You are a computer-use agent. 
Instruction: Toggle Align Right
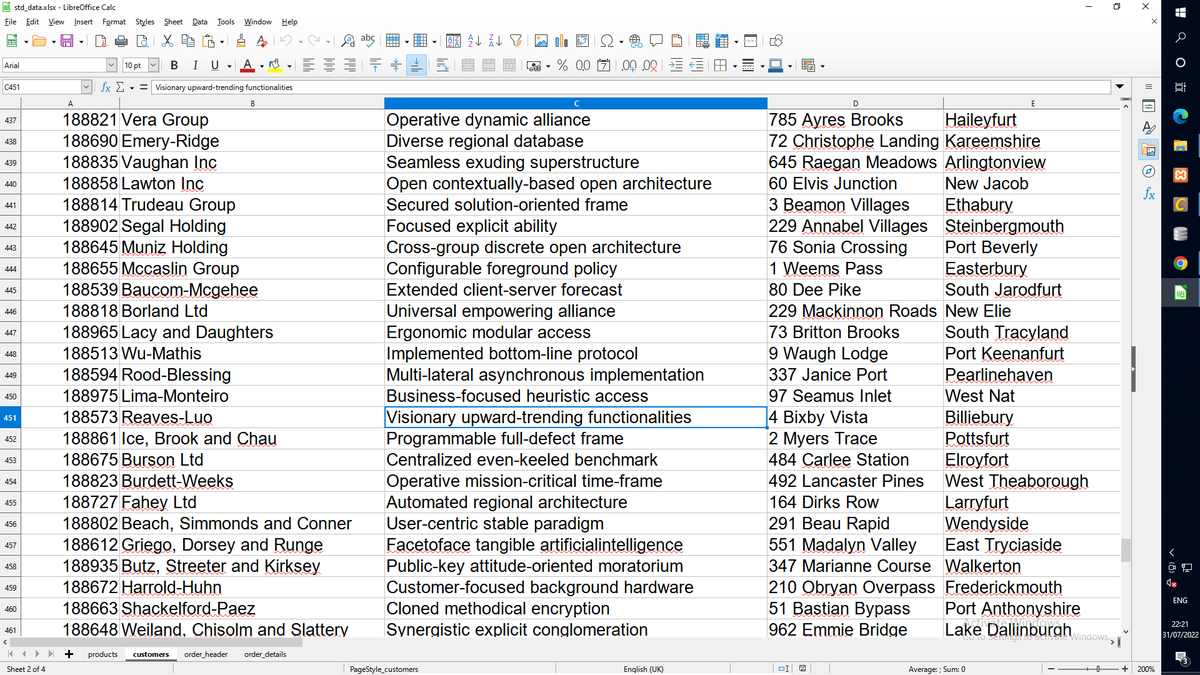(x=349, y=66)
